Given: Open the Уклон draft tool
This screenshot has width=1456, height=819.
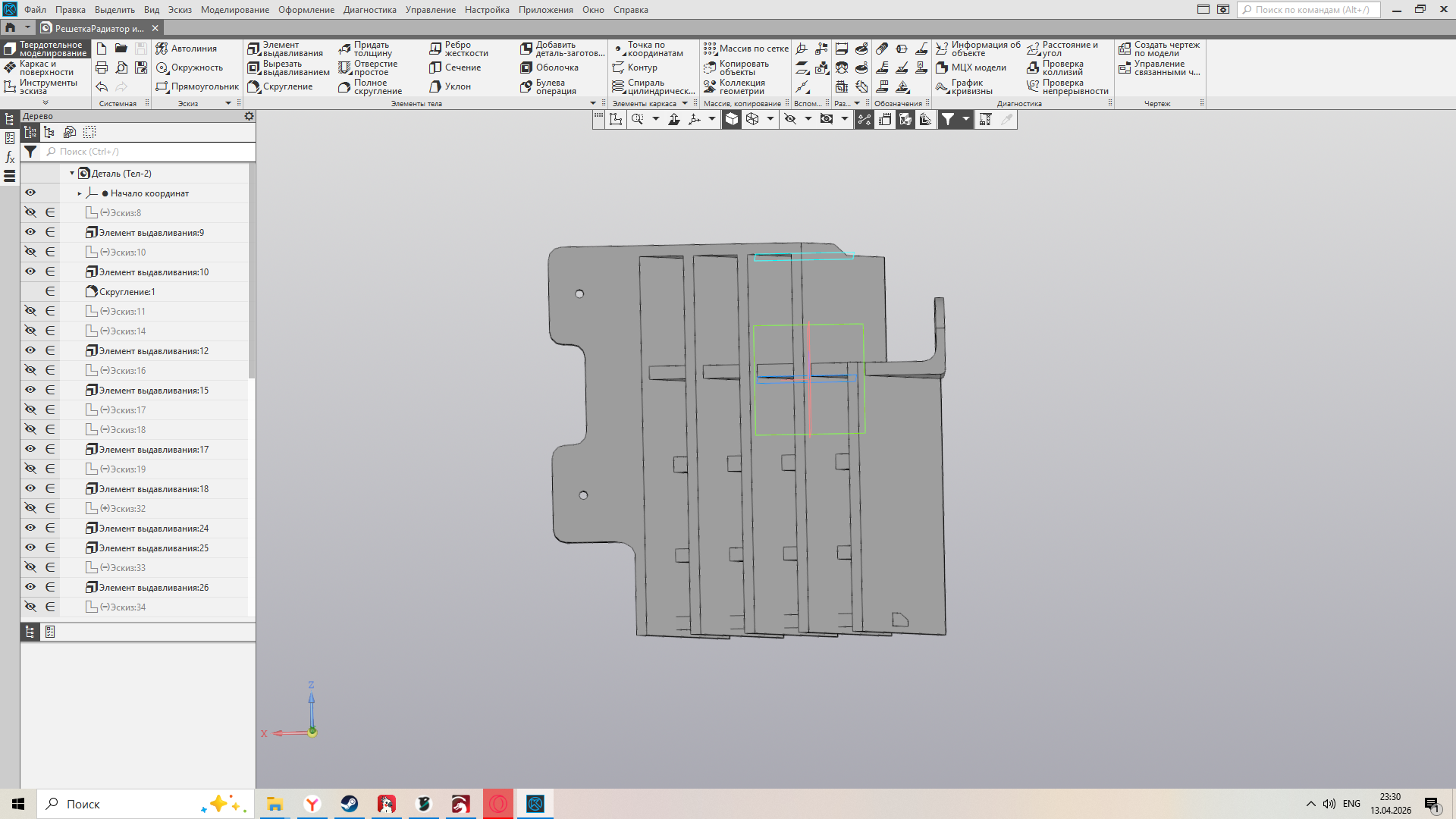Looking at the screenshot, I should [450, 86].
